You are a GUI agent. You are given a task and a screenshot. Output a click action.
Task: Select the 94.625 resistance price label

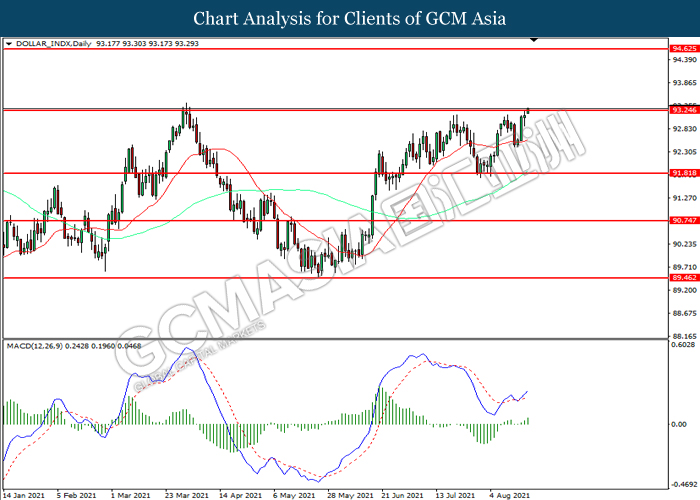pos(685,48)
